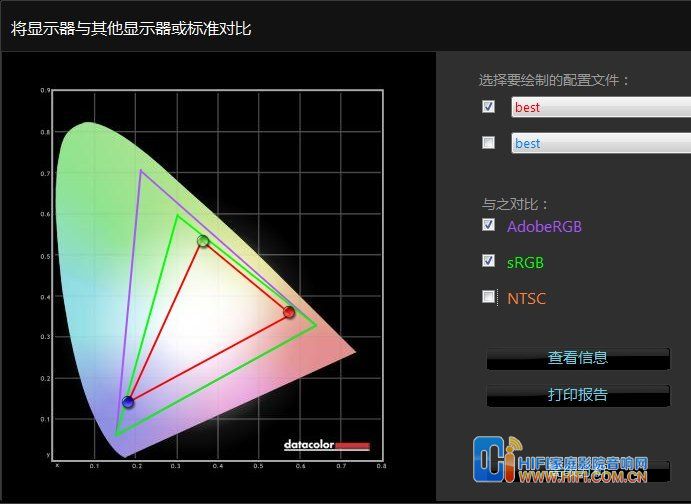
Task: Disable the sRGB comparison checkbox
Action: pyautogui.click(x=488, y=261)
